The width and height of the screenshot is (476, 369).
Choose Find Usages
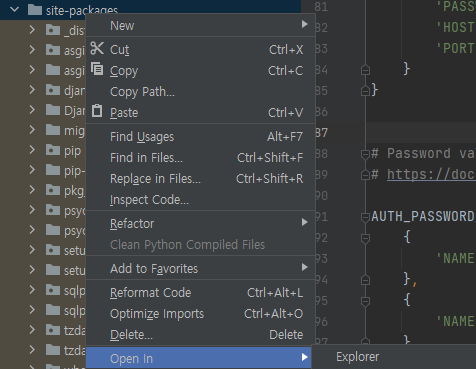pos(200,136)
